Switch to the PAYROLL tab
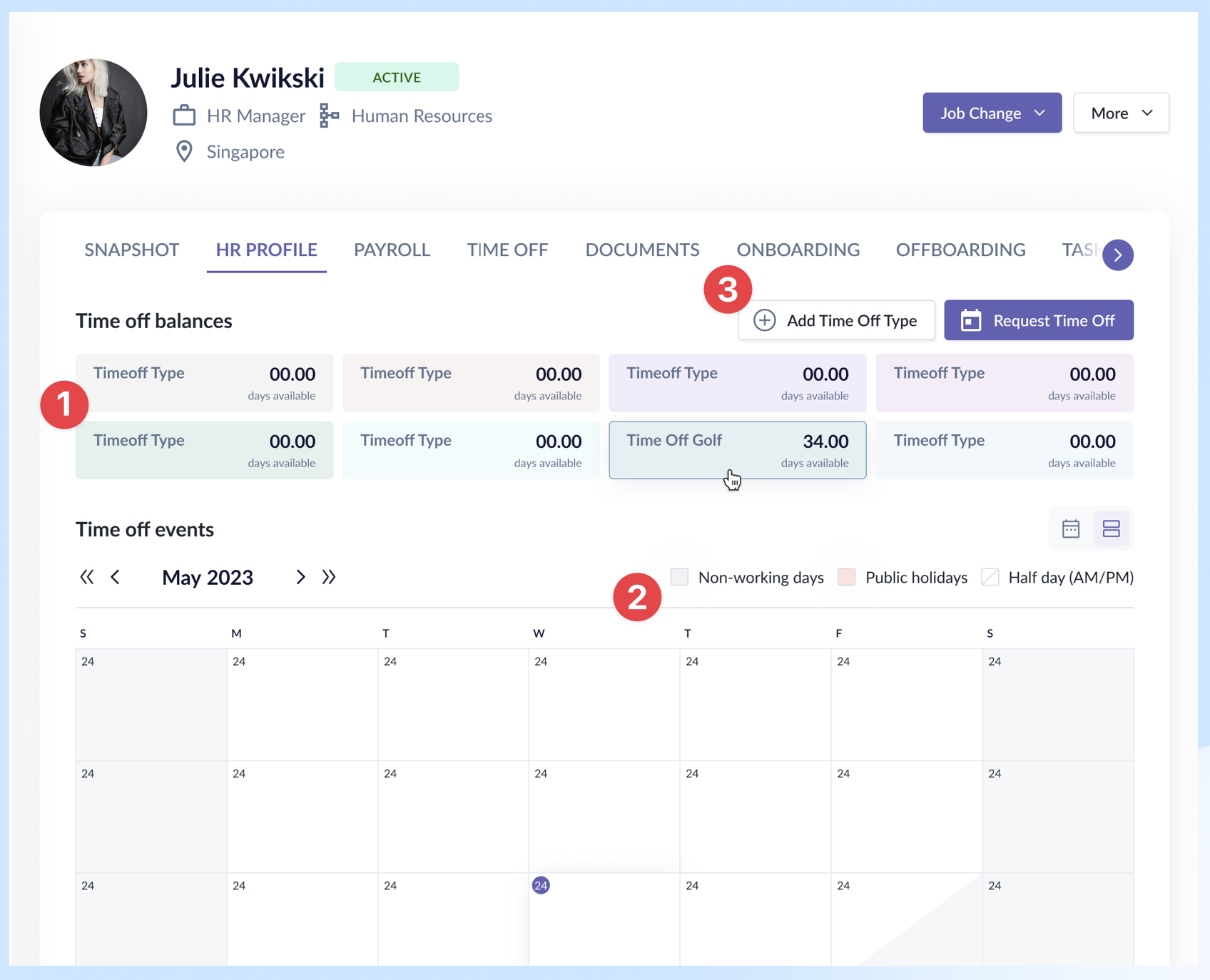1210x980 pixels. pos(392,250)
